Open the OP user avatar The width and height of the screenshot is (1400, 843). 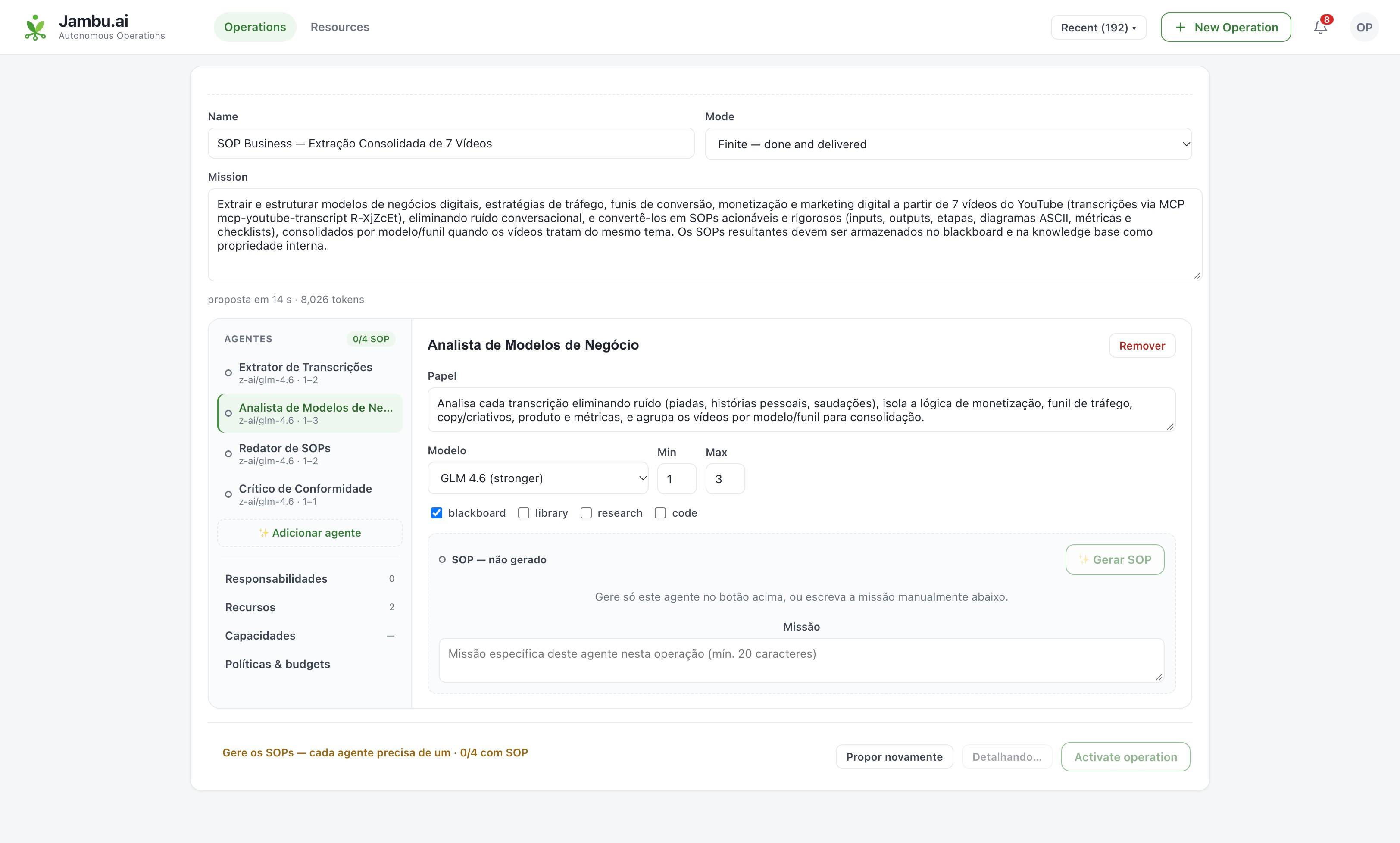1364,27
